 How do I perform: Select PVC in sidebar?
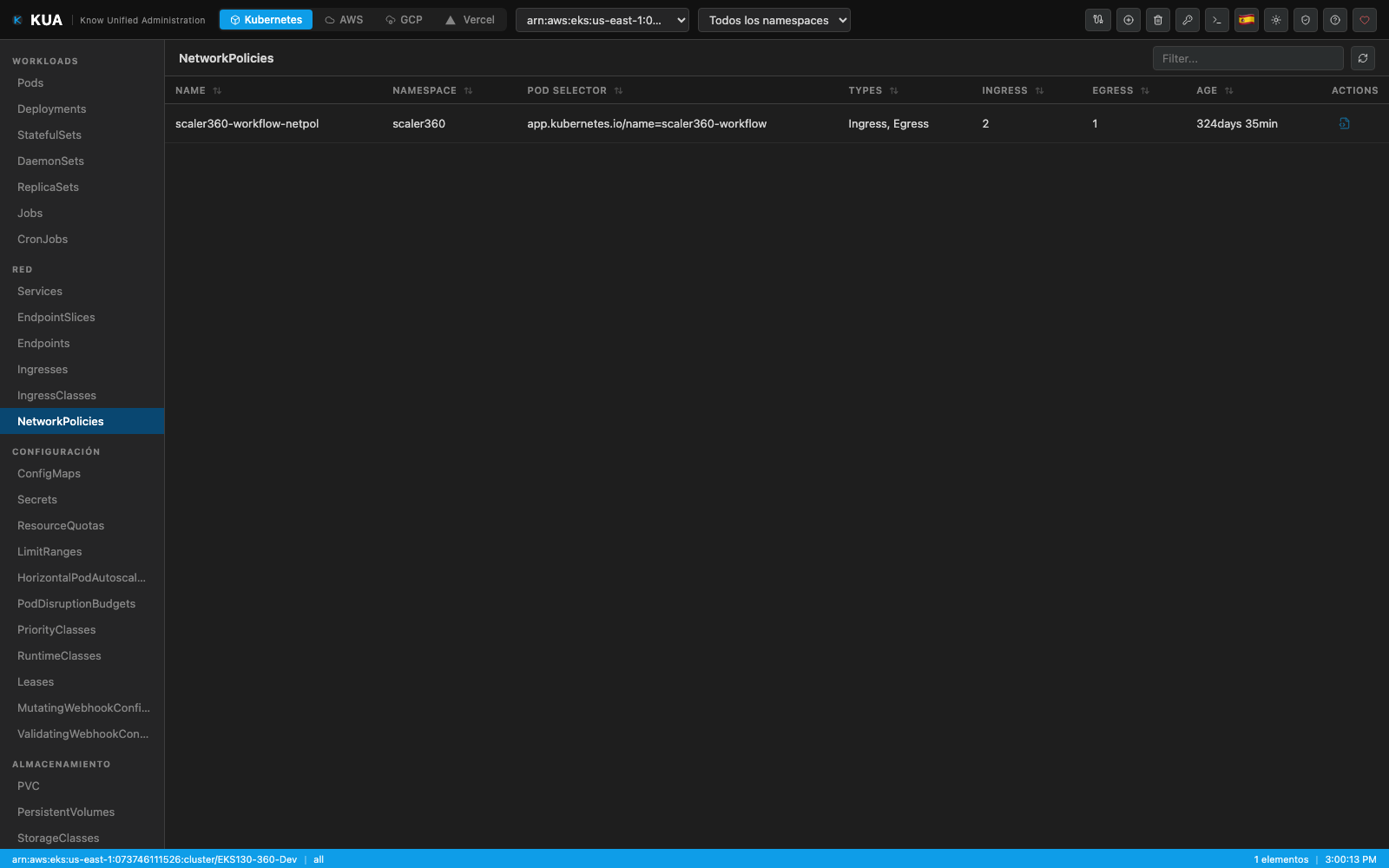point(82,786)
